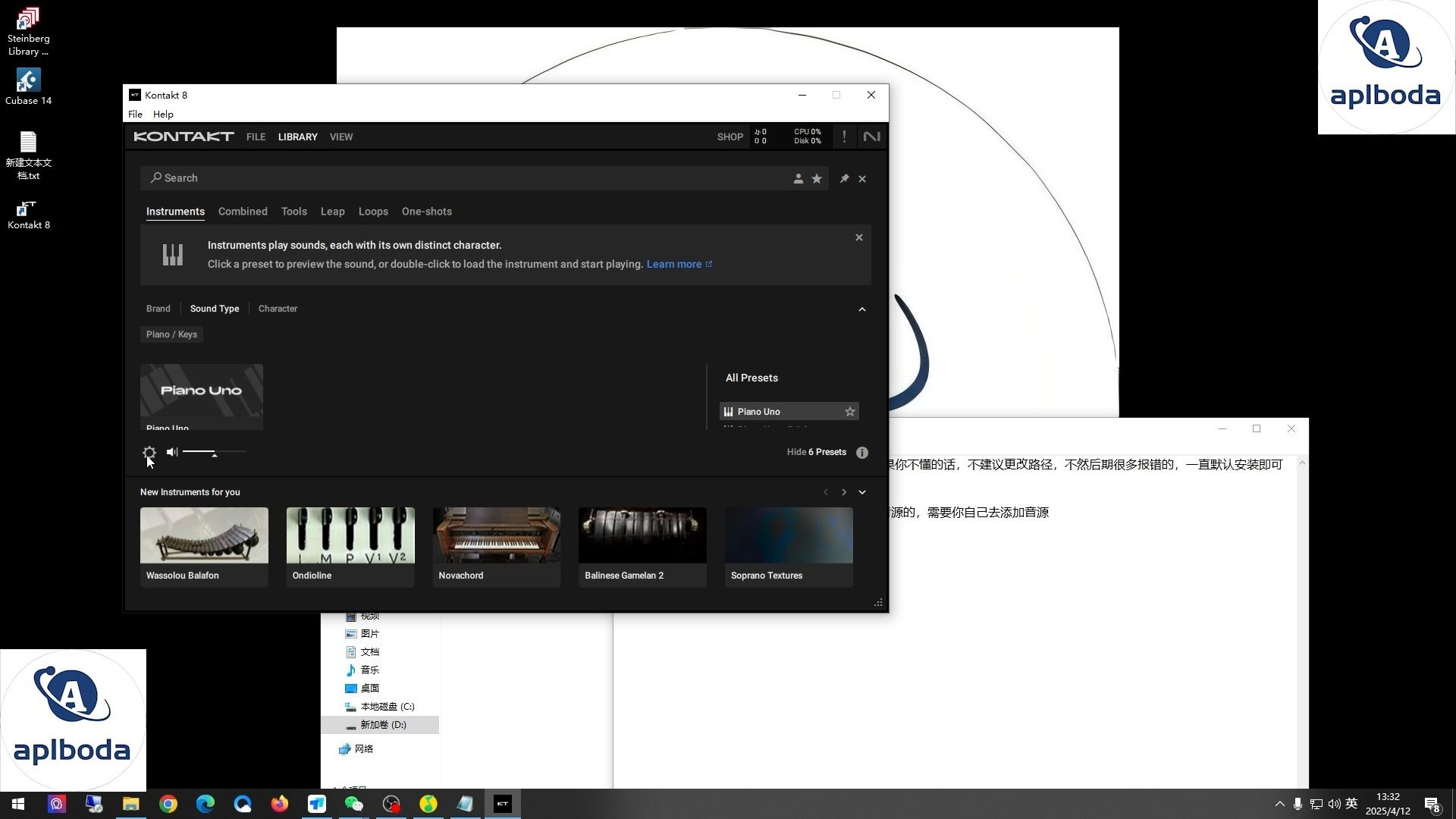The width and height of the screenshot is (1456, 819).
Task: Adjust the preview volume slider
Action: pos(215,452)
